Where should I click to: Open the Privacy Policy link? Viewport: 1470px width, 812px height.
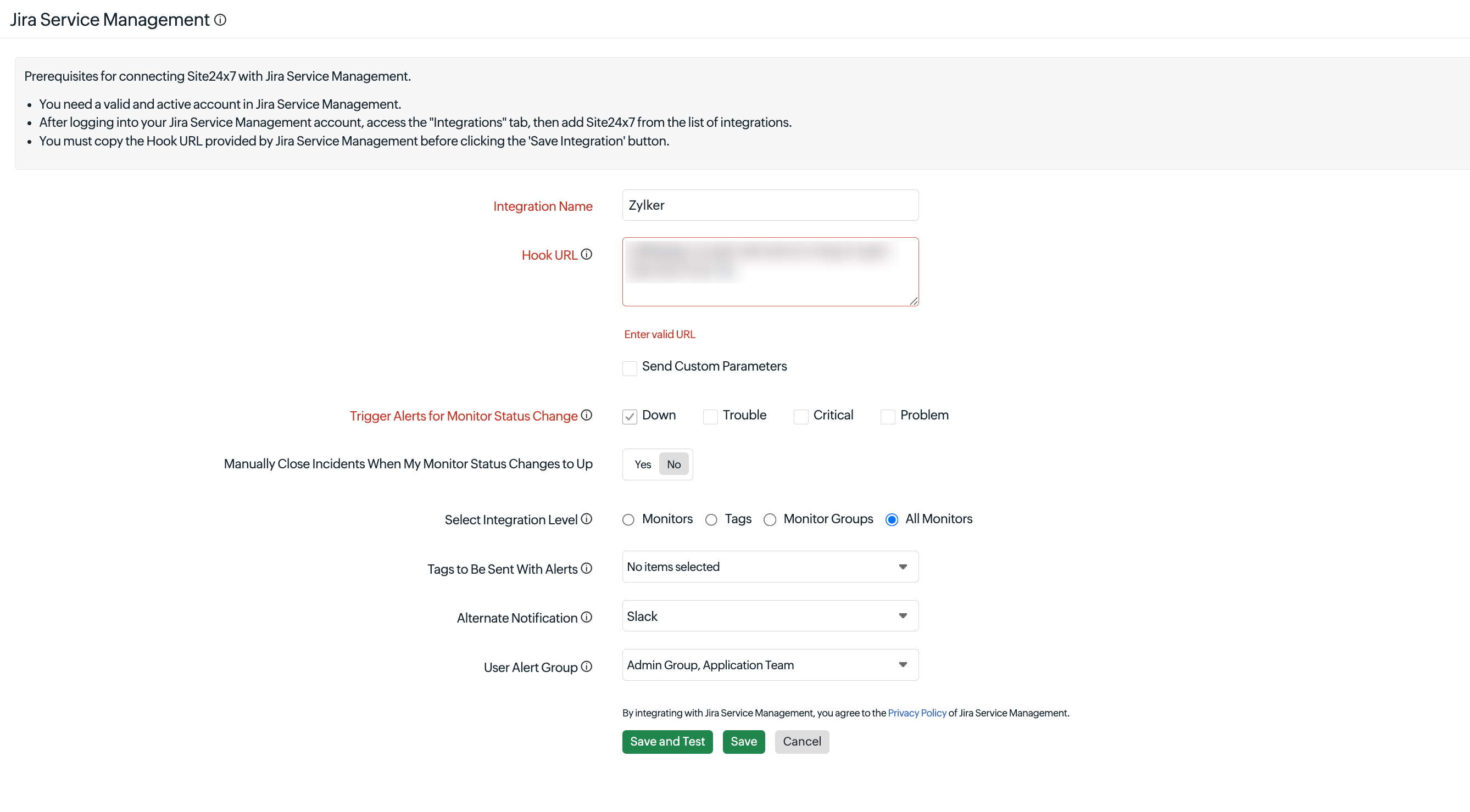917,713
